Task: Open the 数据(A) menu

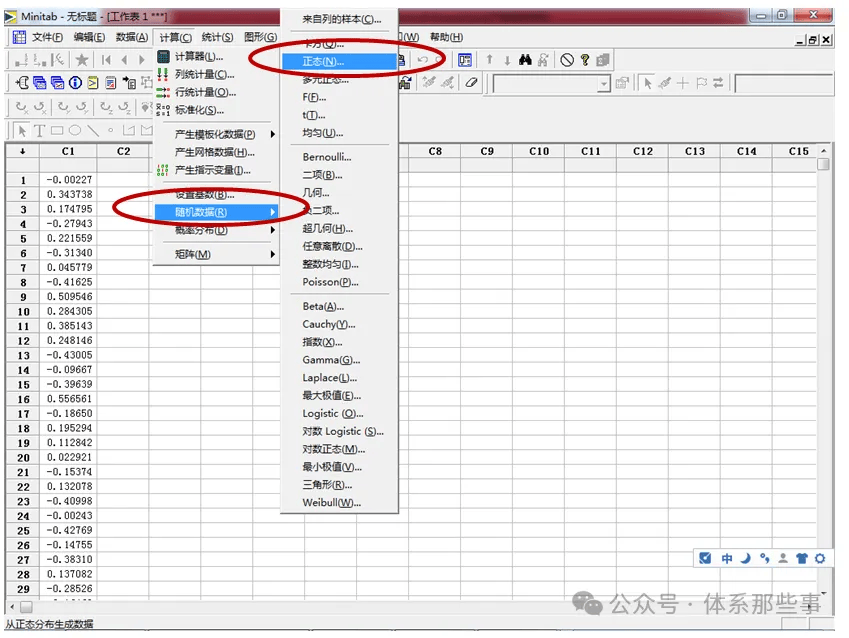Action: (x=132, y=37)
